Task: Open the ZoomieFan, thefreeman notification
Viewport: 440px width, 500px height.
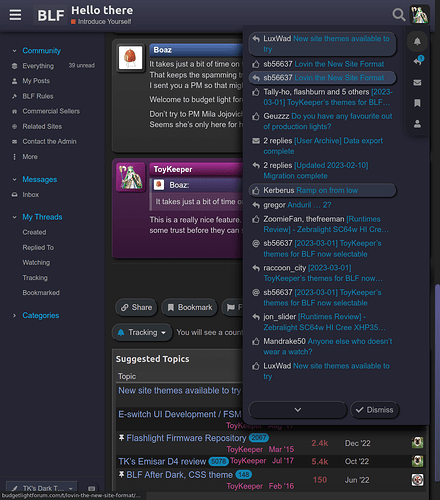Action: pyautogui.click(x=322, y=224)
